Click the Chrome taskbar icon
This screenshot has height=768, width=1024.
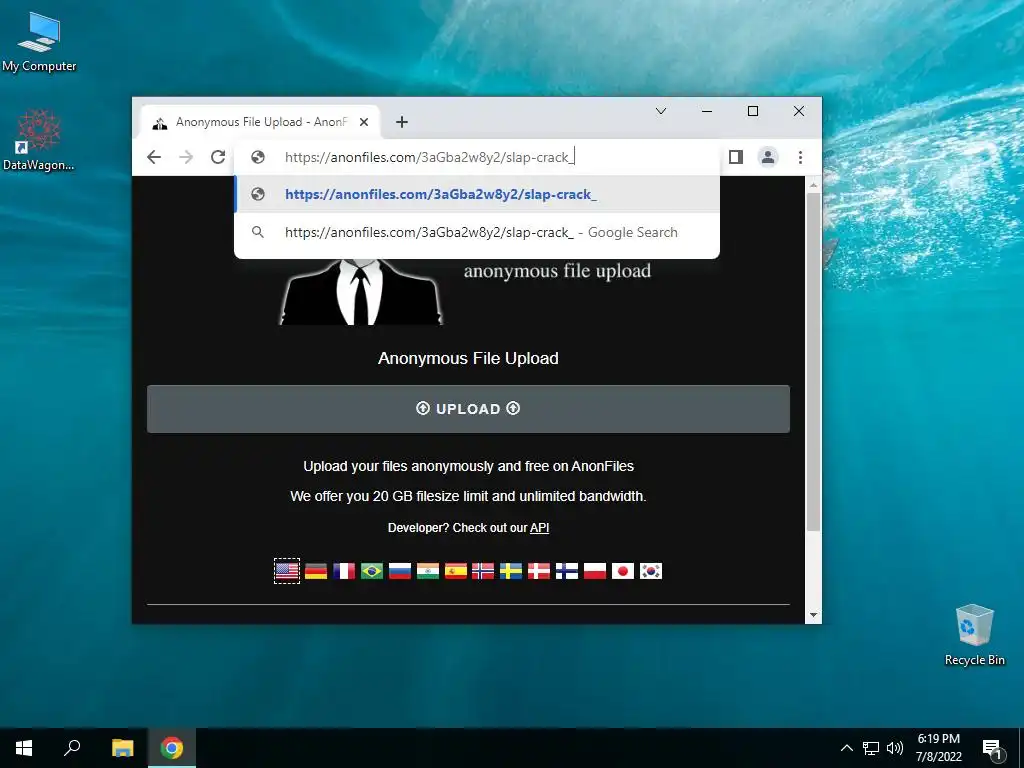(x=172, y=748)
